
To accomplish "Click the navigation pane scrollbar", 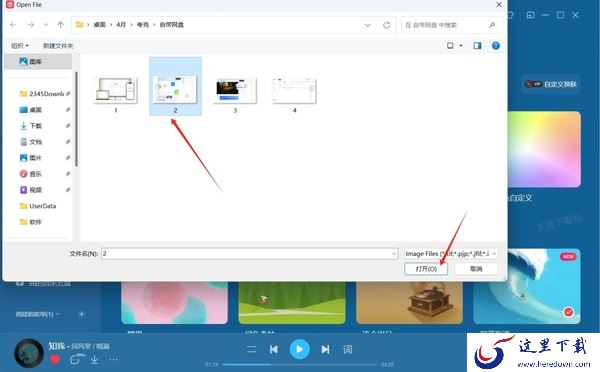I will tap(77, 119).
